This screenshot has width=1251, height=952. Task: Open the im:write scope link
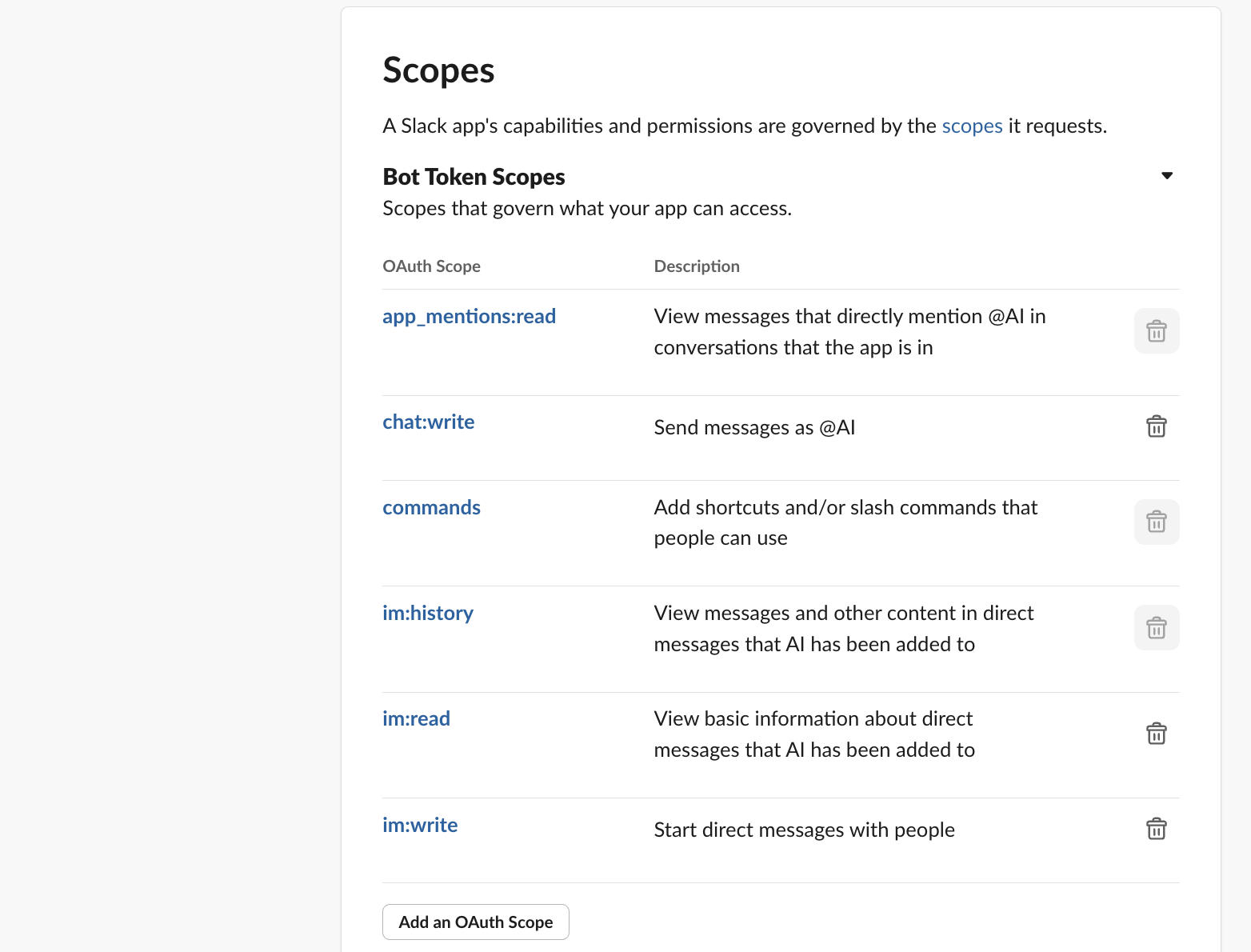coord(420,825)
